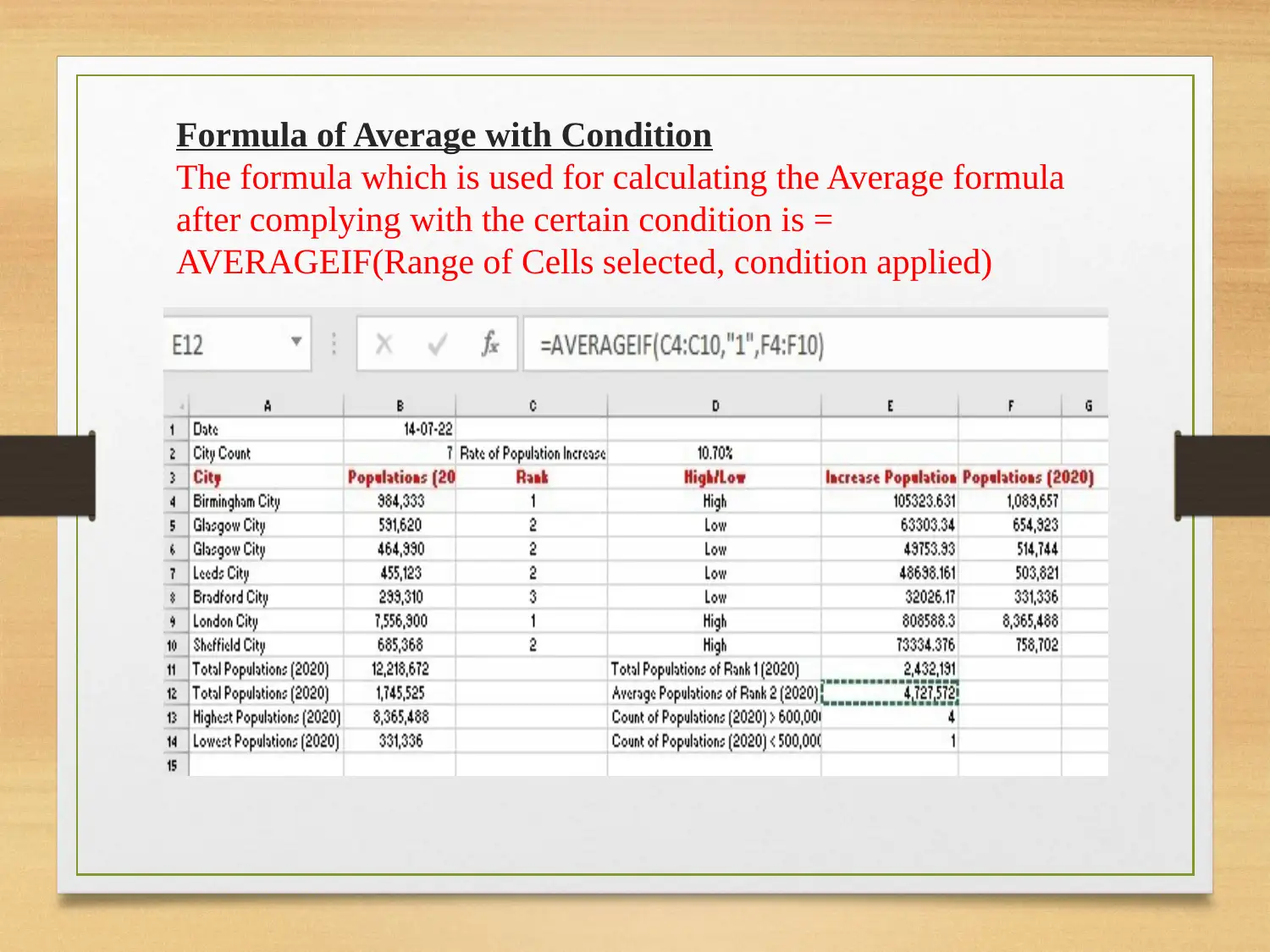The height and width of the screenshot is (952, 1270).
Task: Click the formula bar confirm checkmark icon
Action: click(x=437, y=344)
